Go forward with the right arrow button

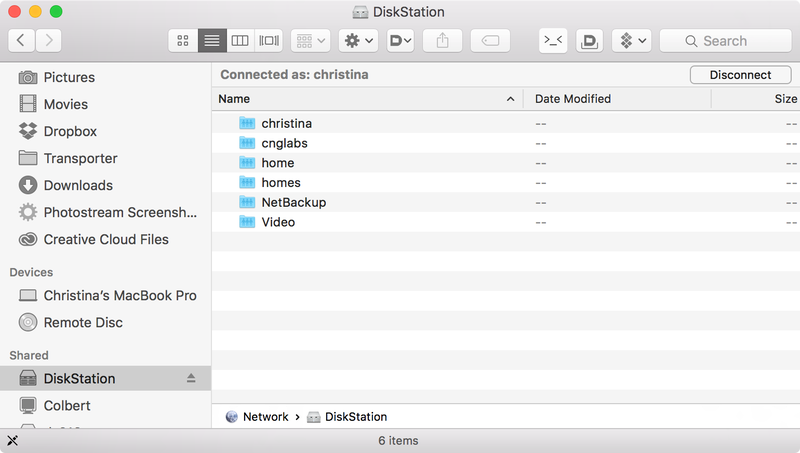coord(48,40)
